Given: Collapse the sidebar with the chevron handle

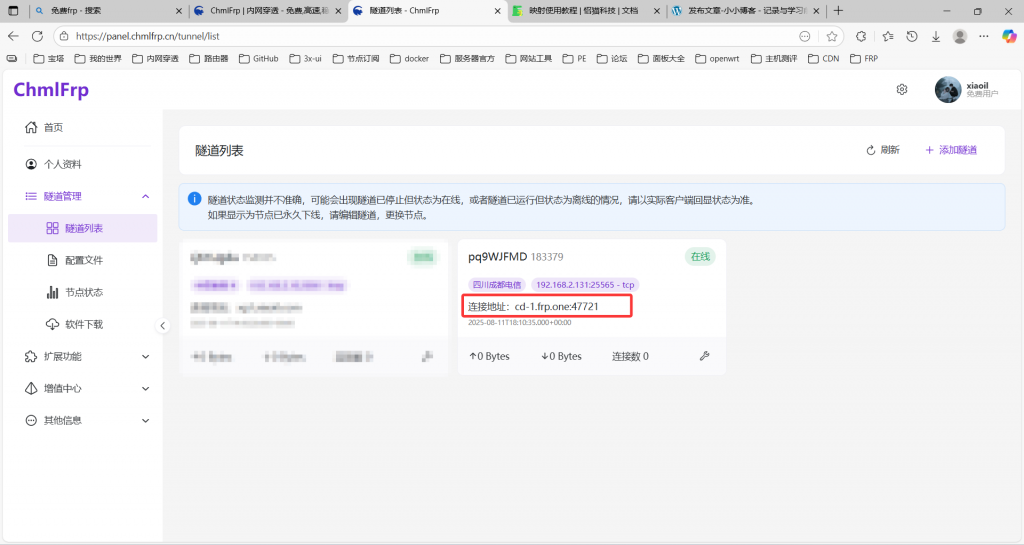Looking at the screenshot, I should [x=163, y=325].
